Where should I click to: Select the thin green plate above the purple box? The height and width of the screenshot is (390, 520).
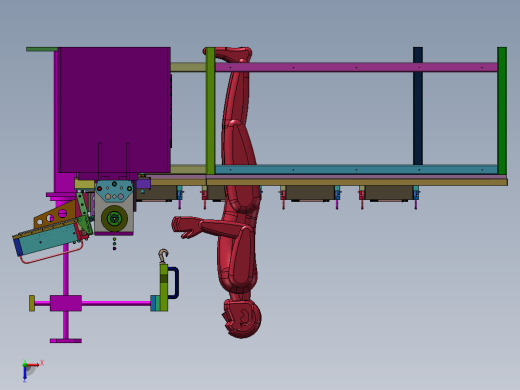tap(42, 49)
